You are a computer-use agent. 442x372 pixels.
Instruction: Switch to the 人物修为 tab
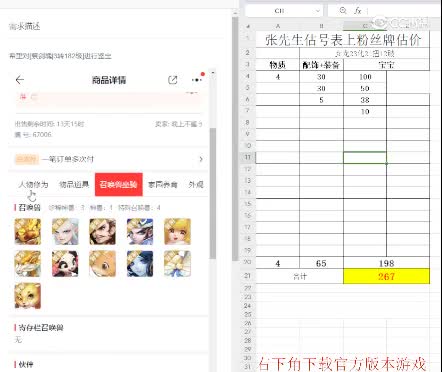[x=33, y=184]
